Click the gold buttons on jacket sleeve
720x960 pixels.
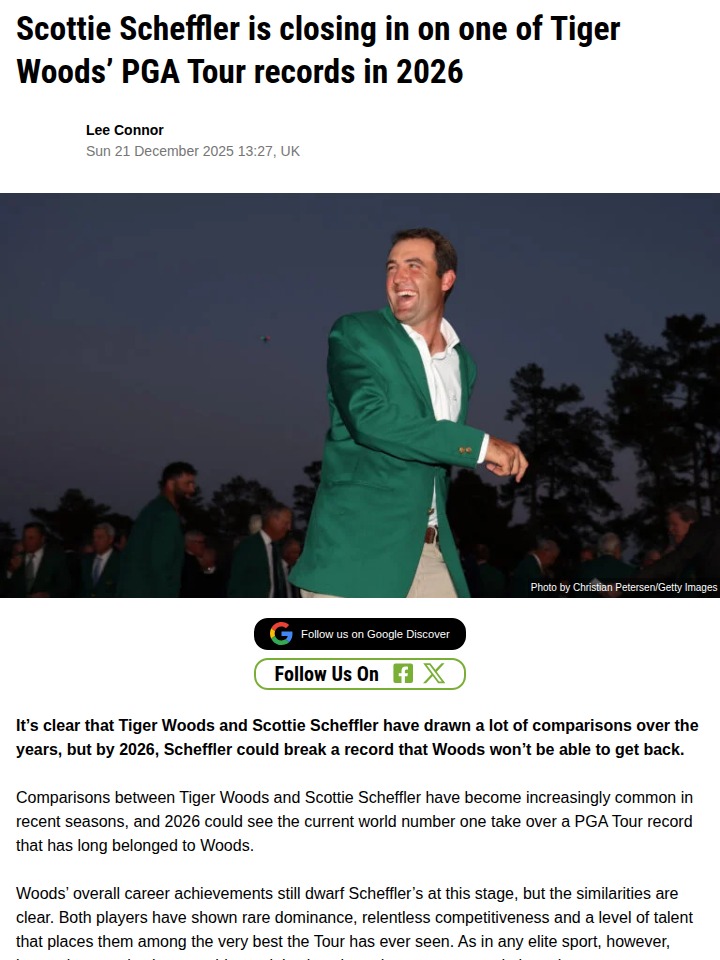pyautogui.click(x=465, y=450)
